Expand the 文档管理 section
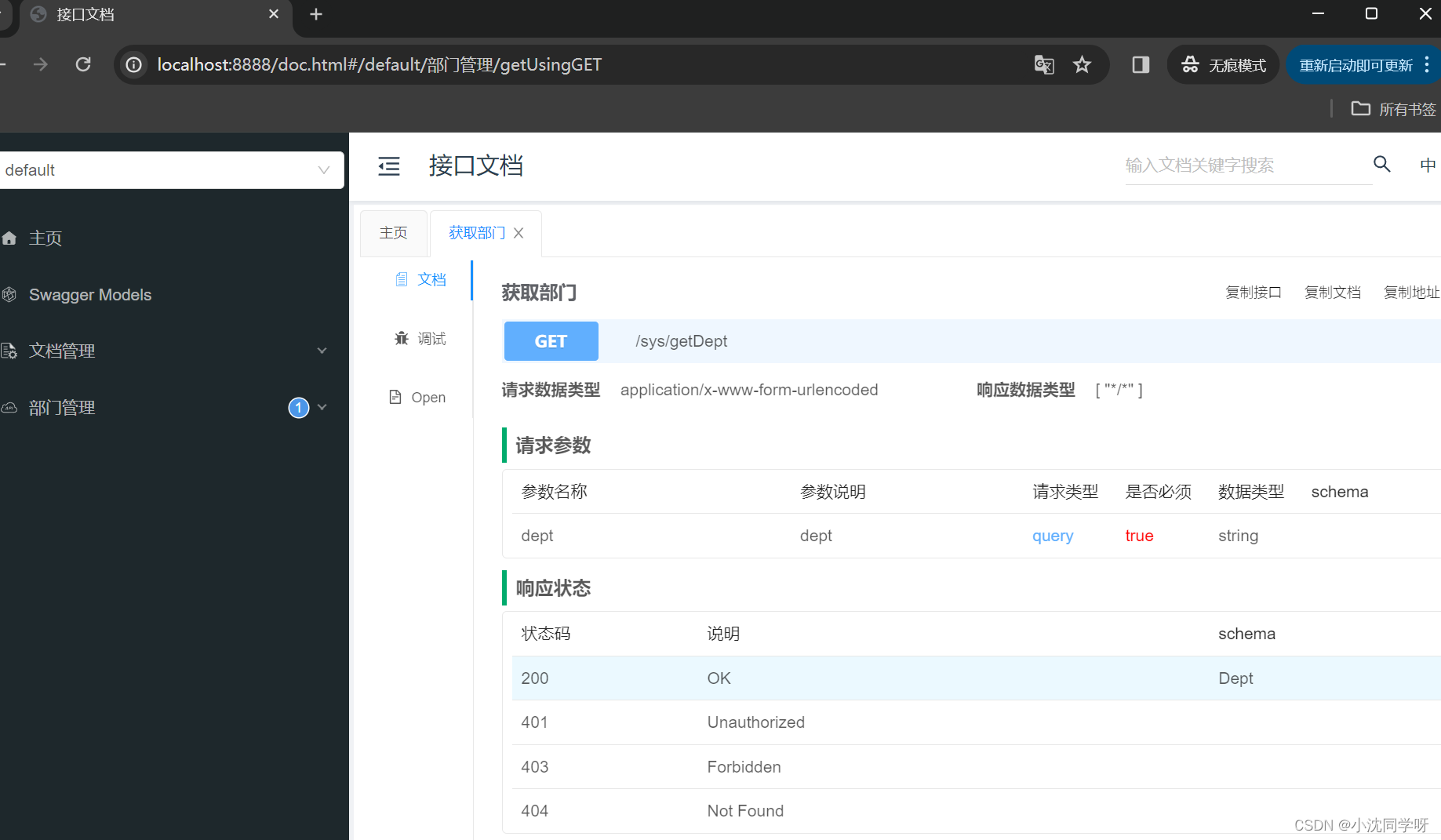 (322, 351)
